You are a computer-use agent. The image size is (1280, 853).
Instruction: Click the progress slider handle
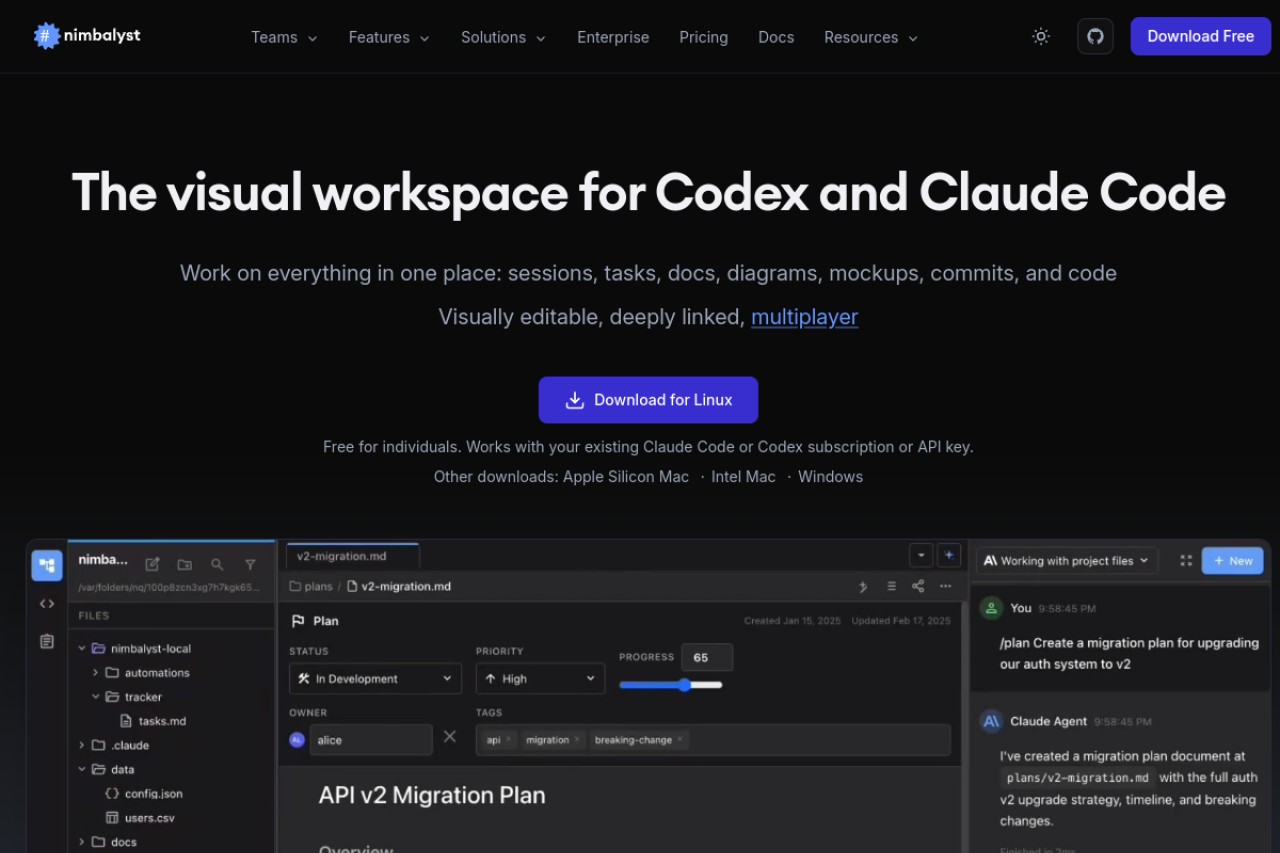(x=685, y=685)
